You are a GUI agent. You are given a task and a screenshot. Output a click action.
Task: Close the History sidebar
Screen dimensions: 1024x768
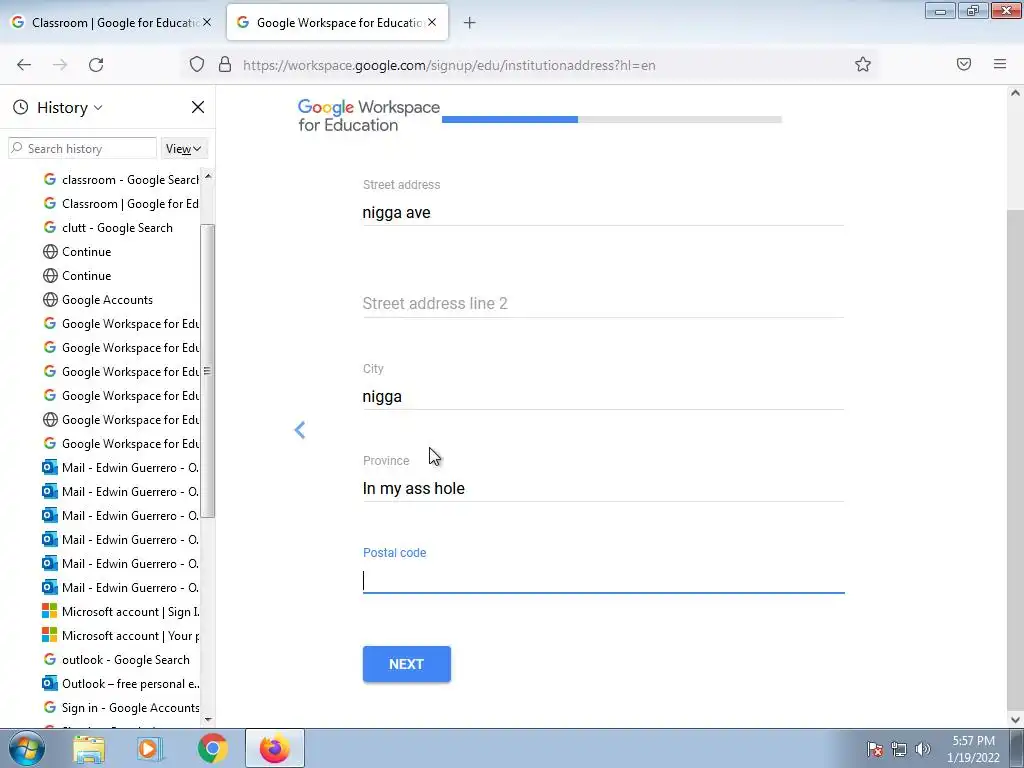click(198, 107)
